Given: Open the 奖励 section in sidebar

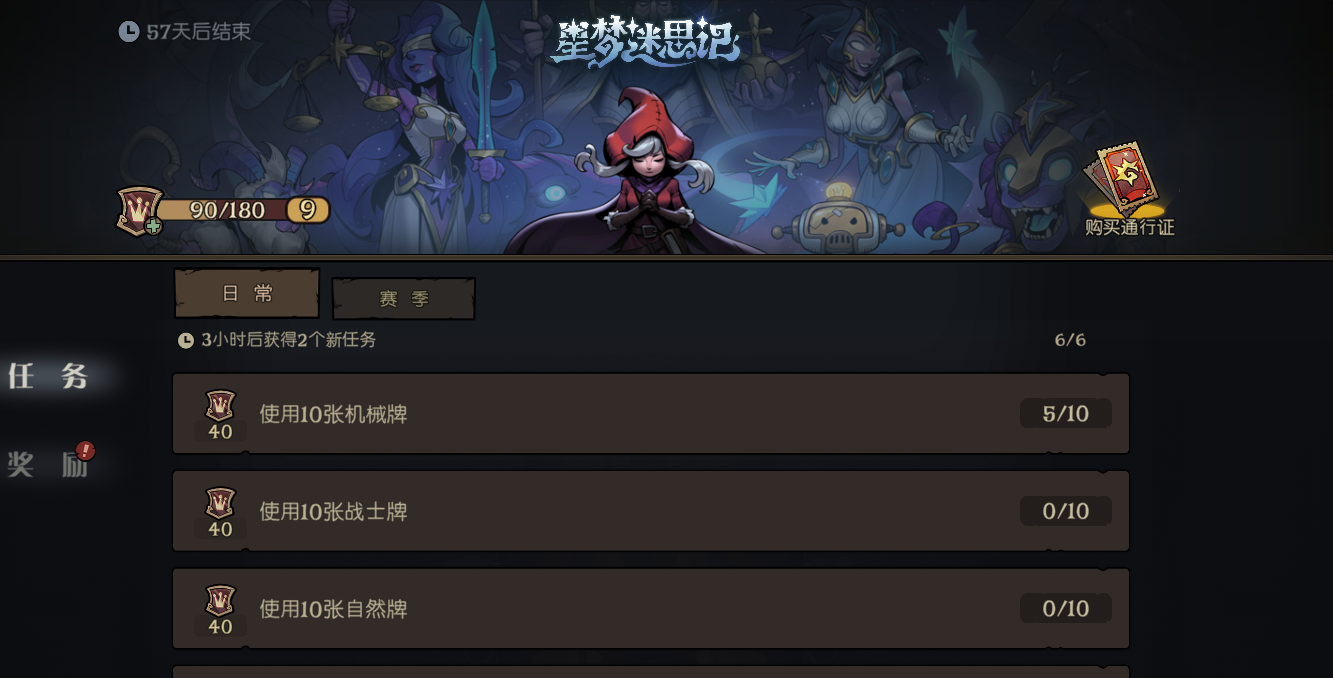Looking at the screenshot, I should 48,464.
